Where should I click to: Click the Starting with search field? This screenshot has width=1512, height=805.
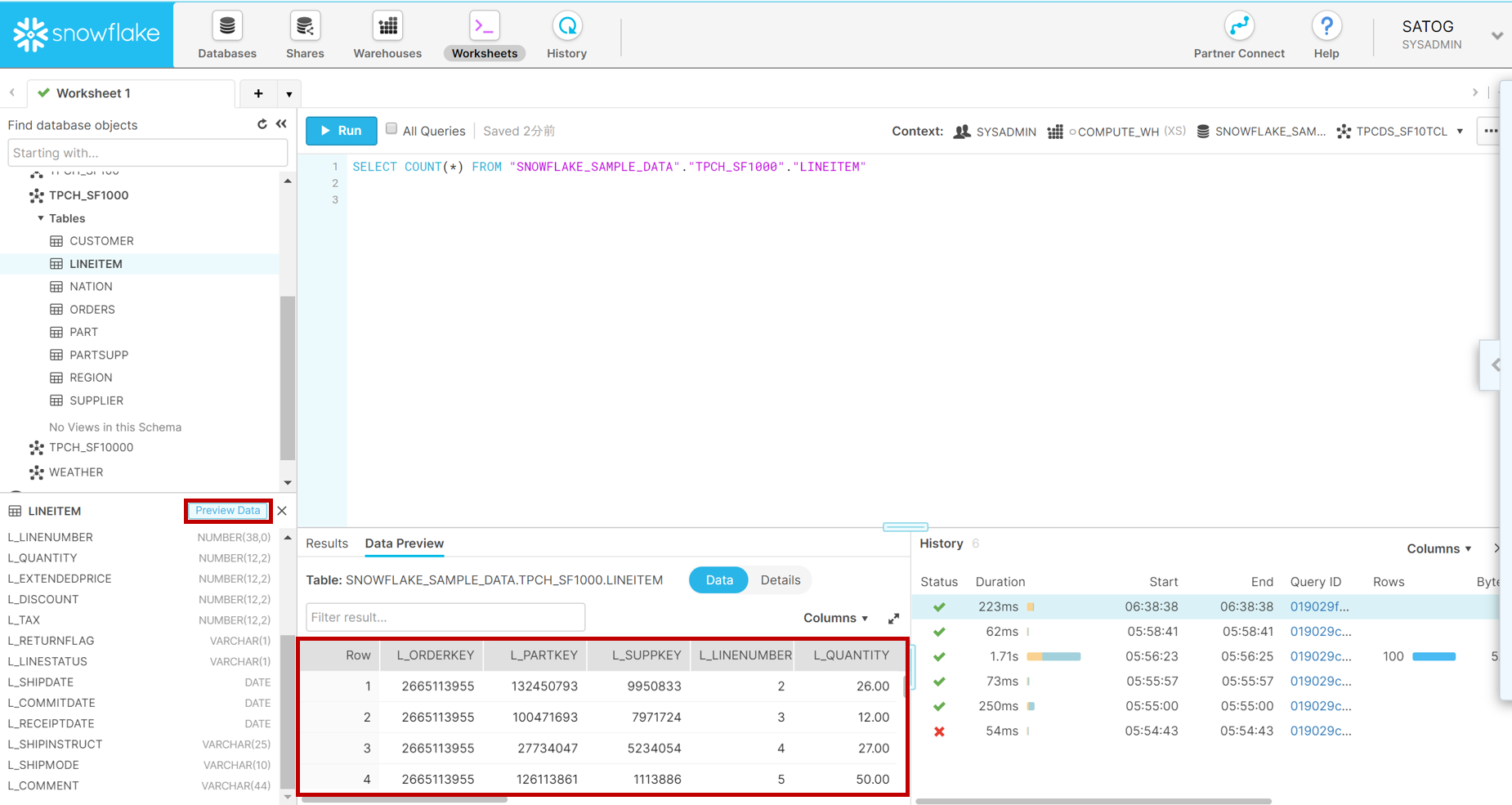(148, 153)
